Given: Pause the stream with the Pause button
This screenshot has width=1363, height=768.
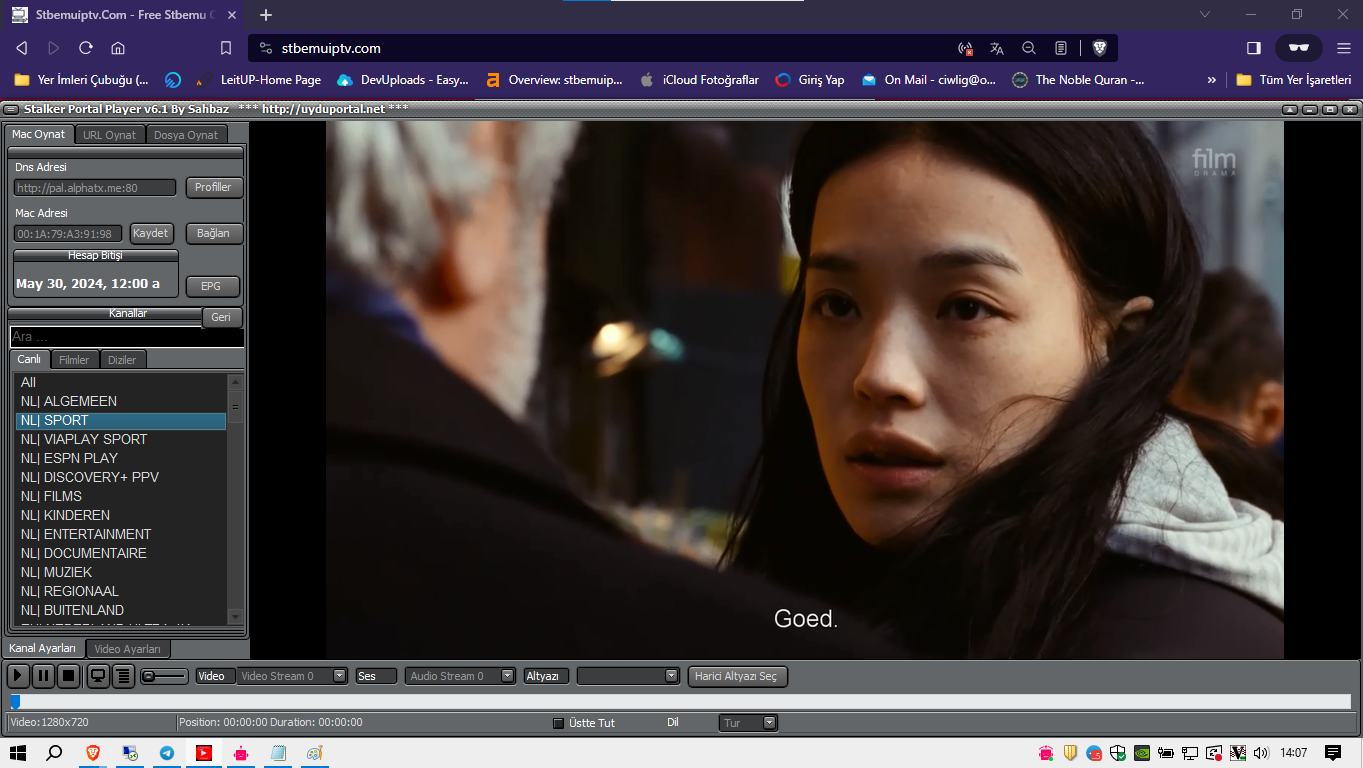Looking at the screenshot, I should click(x=43, y=676).
